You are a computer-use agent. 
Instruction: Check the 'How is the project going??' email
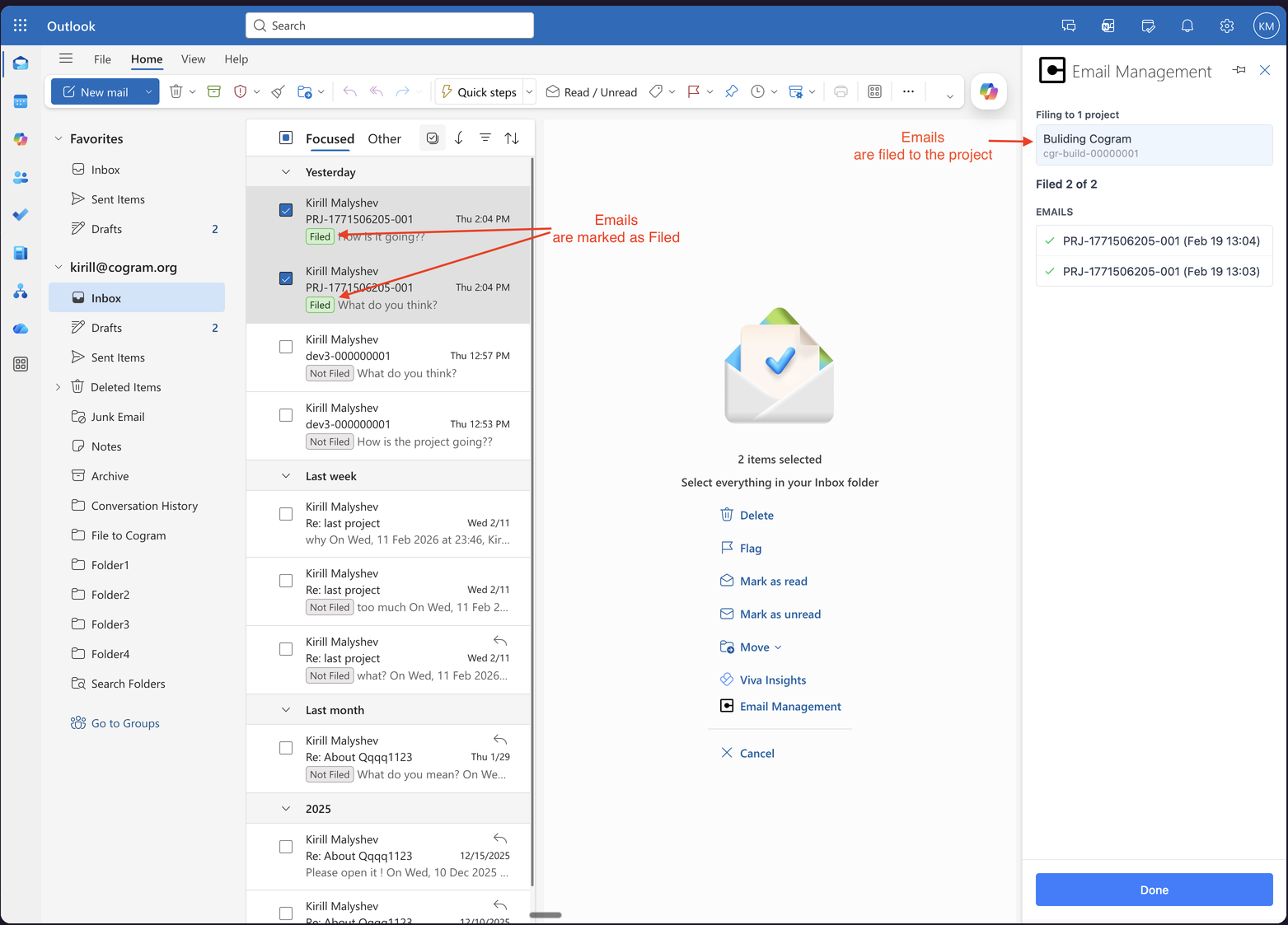coord(286,415)
